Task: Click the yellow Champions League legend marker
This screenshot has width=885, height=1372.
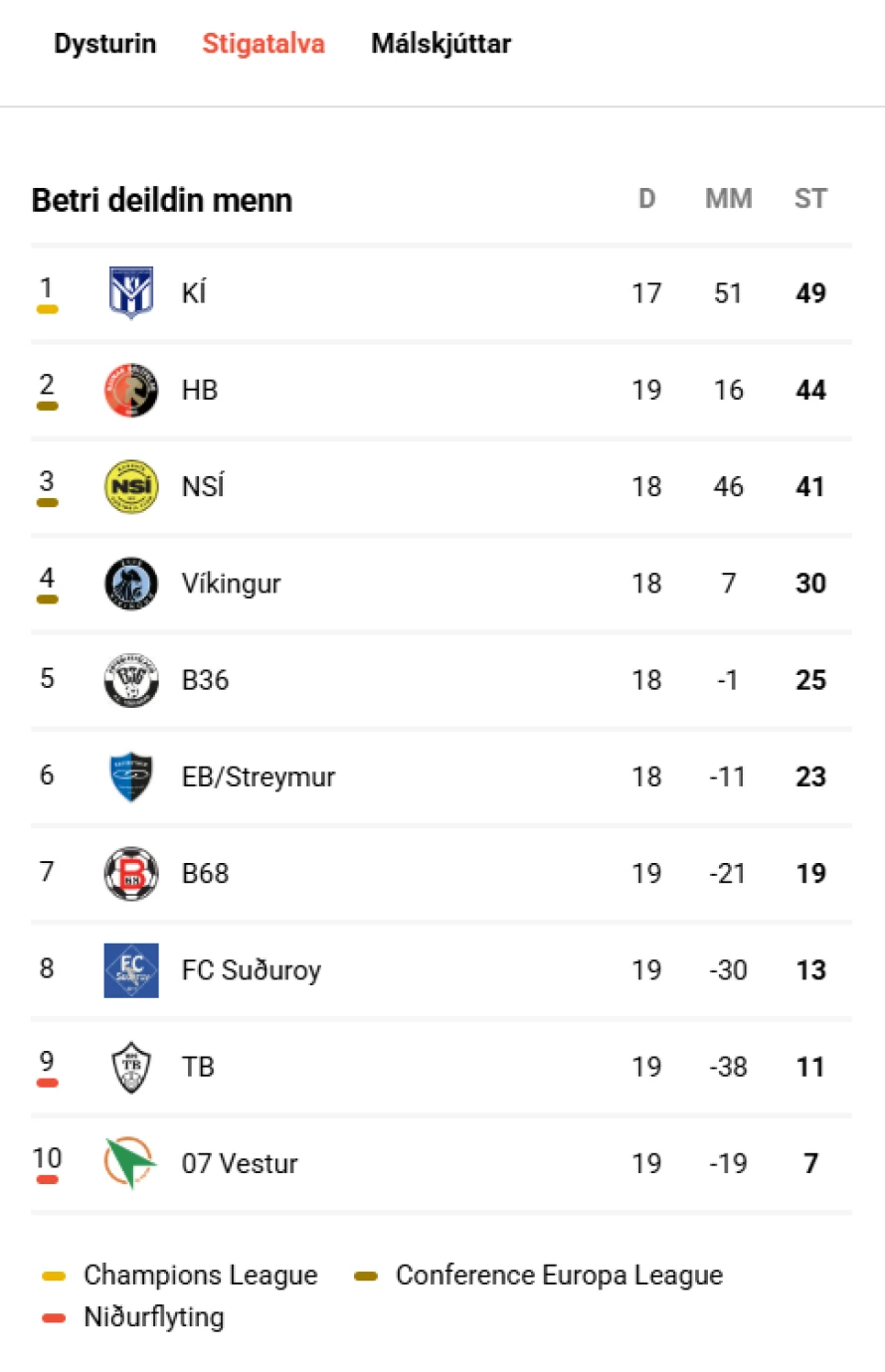Action: tap(54, 1276)
